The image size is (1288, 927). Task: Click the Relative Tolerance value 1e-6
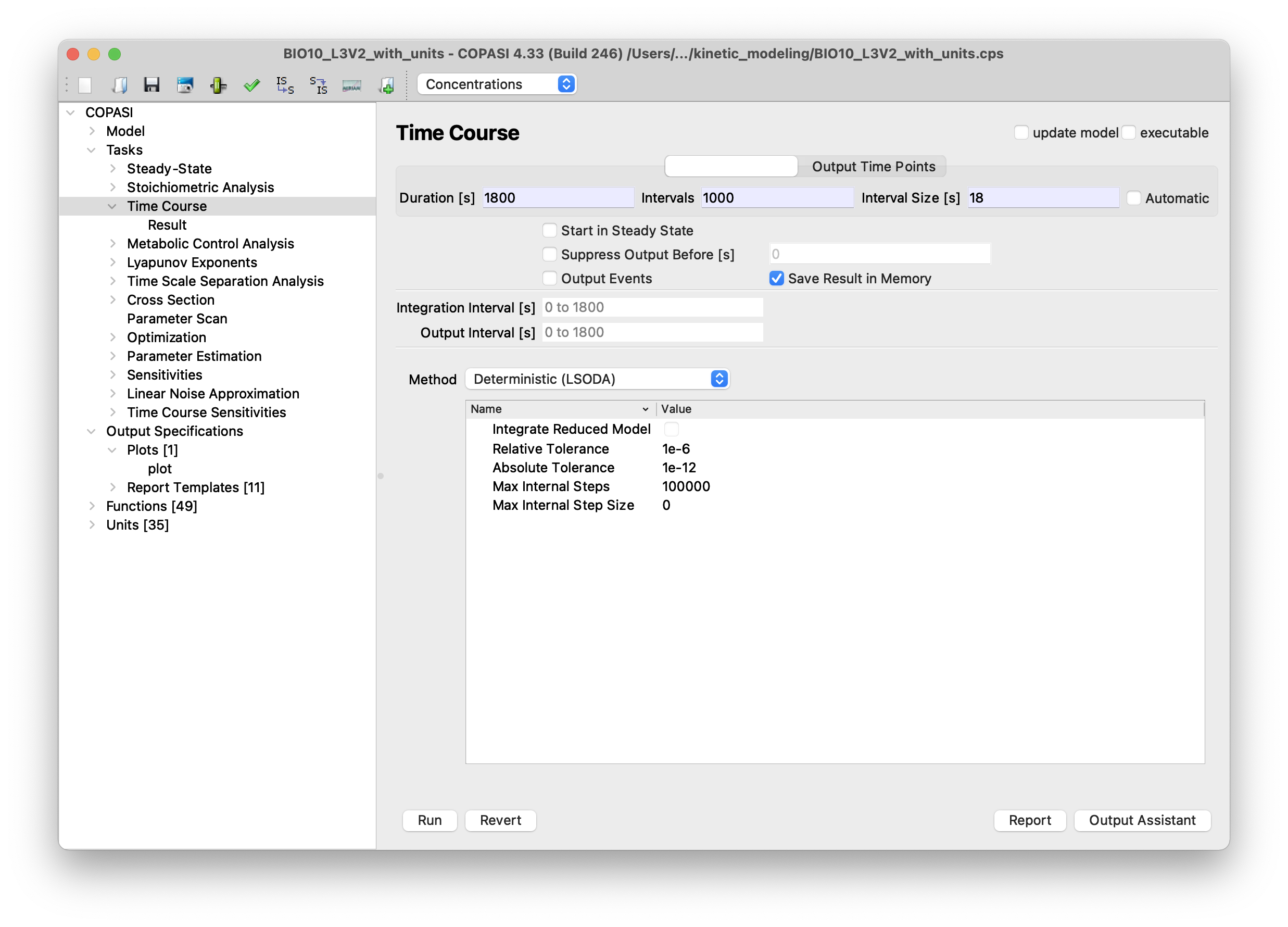click(x=676, y=449)
